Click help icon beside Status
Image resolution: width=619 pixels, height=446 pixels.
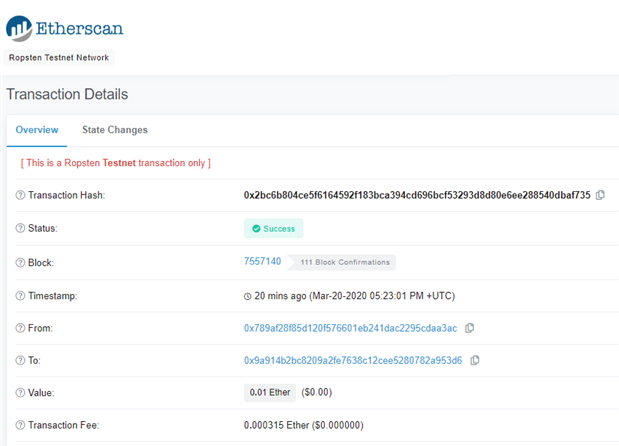click(x=20, y=228)
